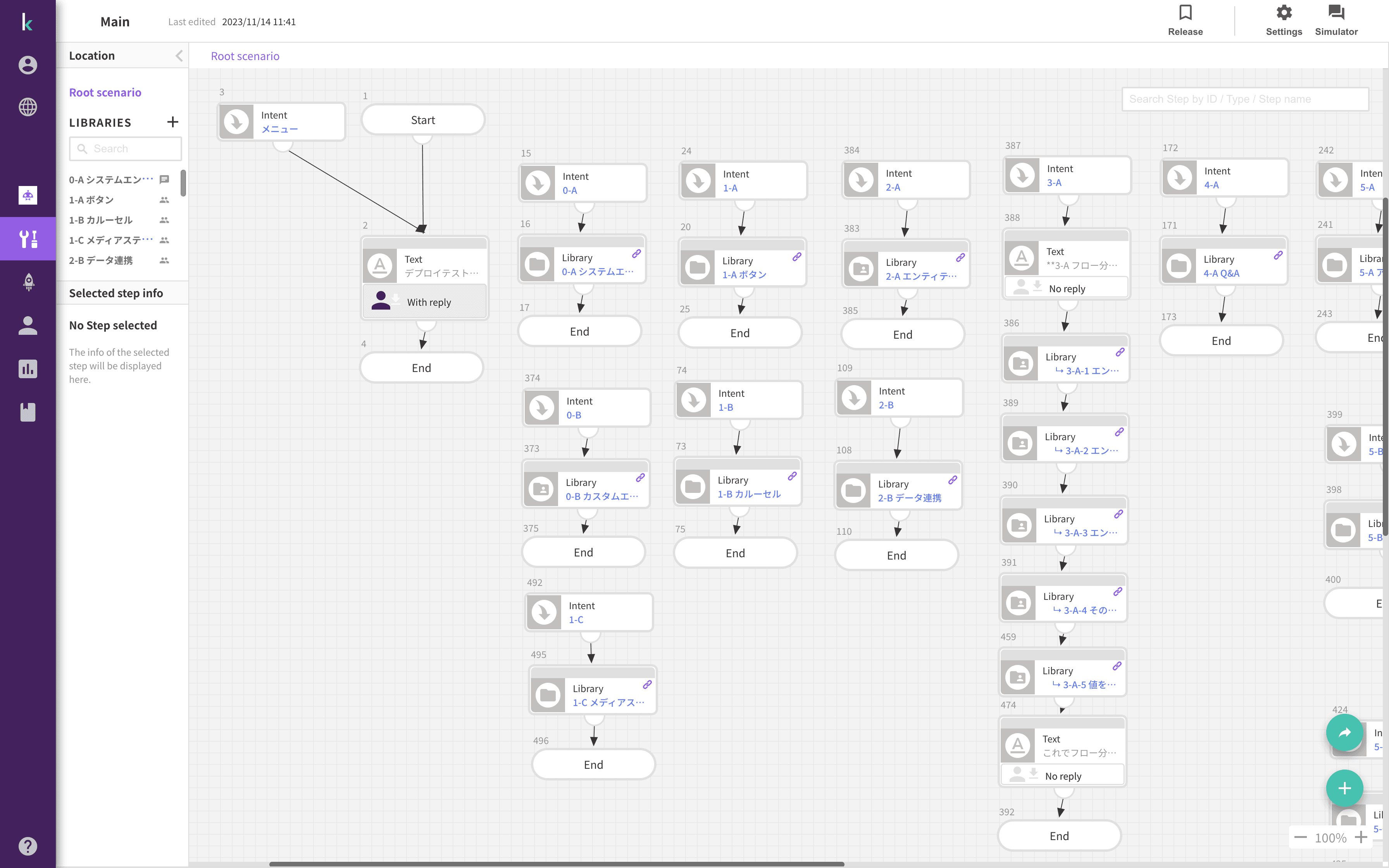
Task: Open the help question mark icon
Action: [x=28, y=846]
